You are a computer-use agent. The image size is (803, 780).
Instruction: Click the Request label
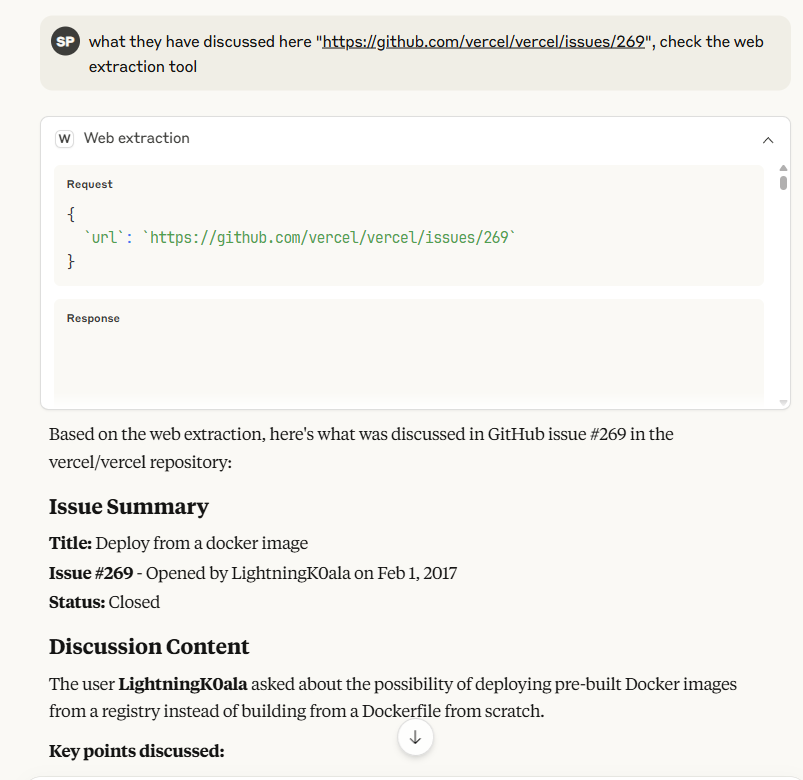pos(90,184)
